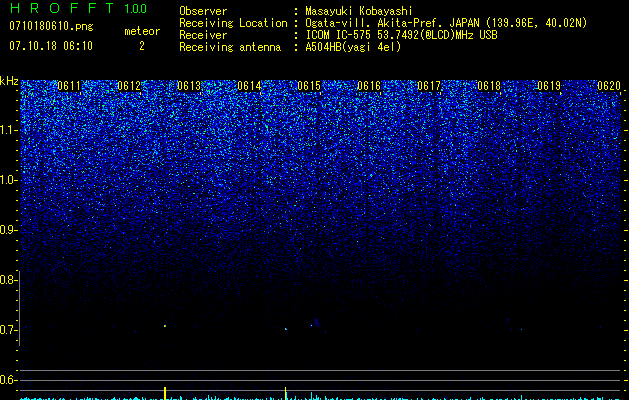Click the 0620 time marker
Viewport: 629px width, 400px height.
click(609, 86)
